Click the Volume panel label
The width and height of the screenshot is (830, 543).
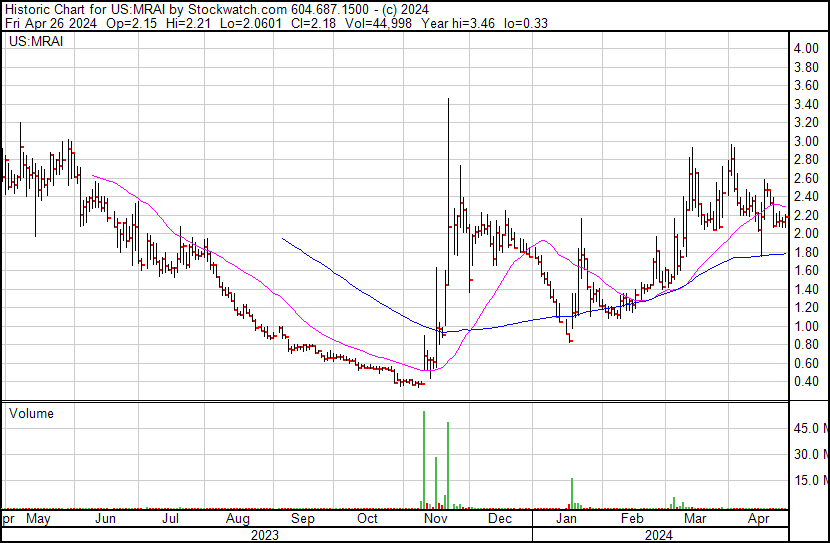(x=31, y=413)
